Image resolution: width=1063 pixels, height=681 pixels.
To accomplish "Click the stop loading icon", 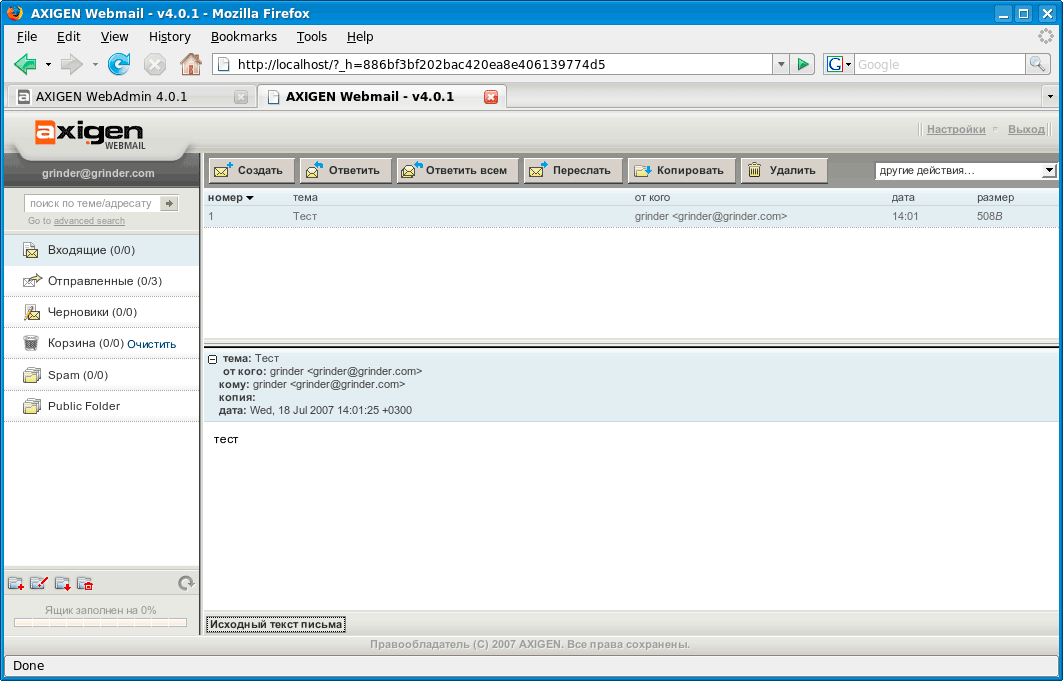I will (155, 64).
